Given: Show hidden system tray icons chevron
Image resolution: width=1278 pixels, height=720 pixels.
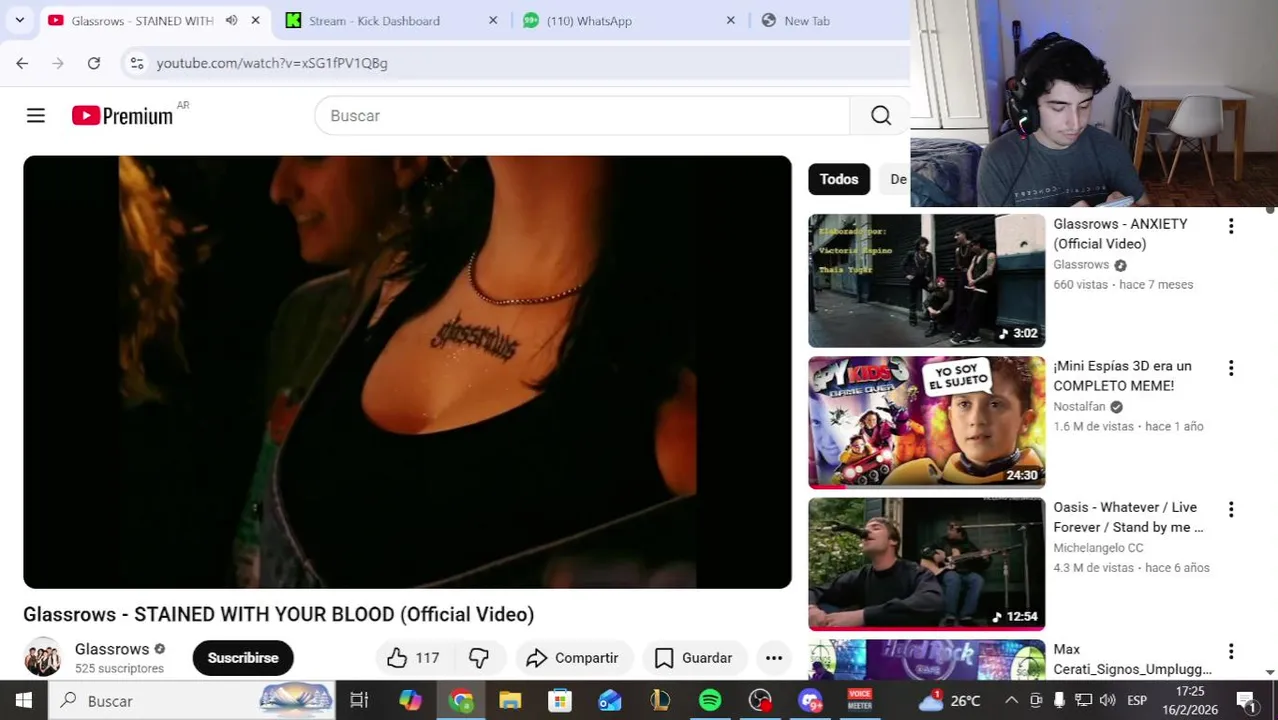Looking at the screenshot, I should coord(1011,701).
